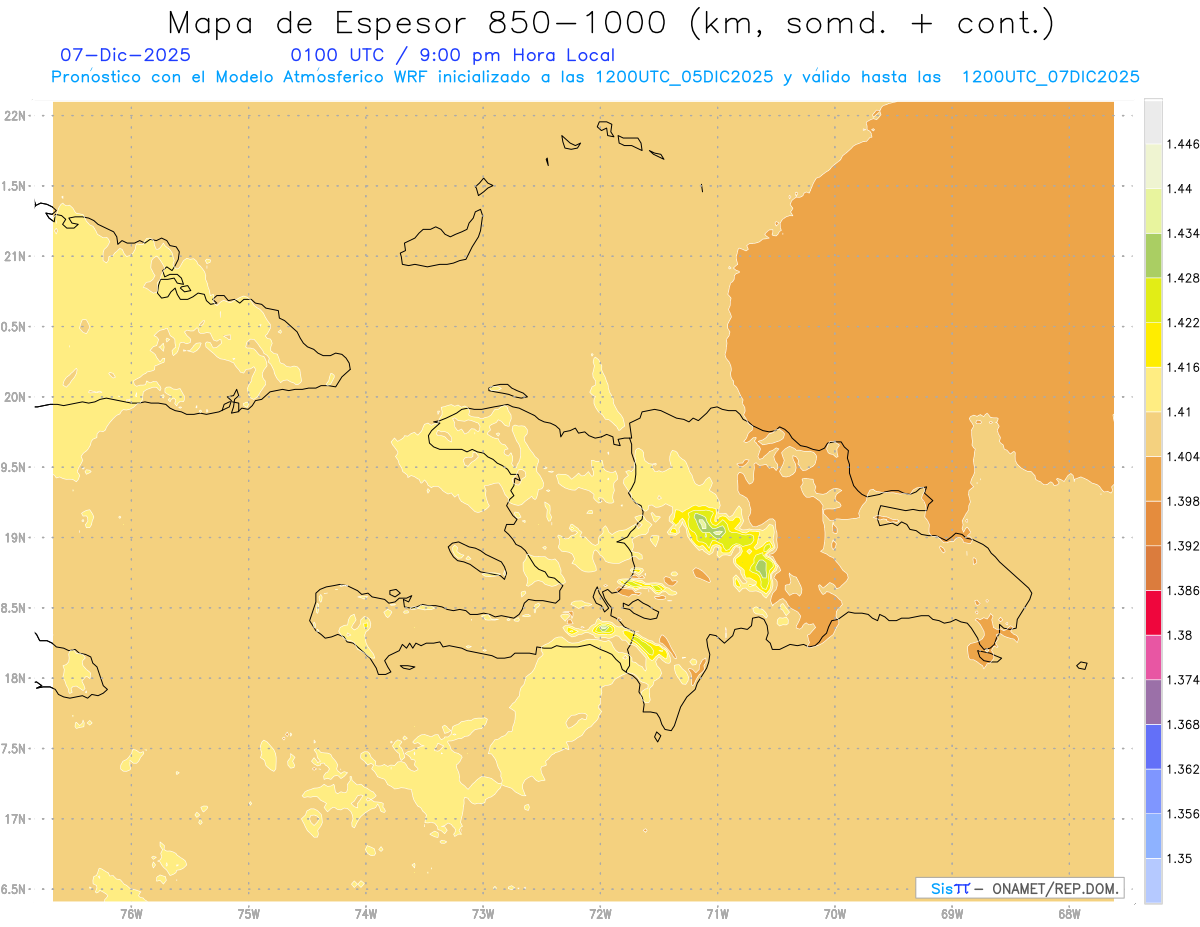Click the colorbar value '1.386'
Image resolution: width=1200 pixels, height=927 pixels.
coord(1183,590)
